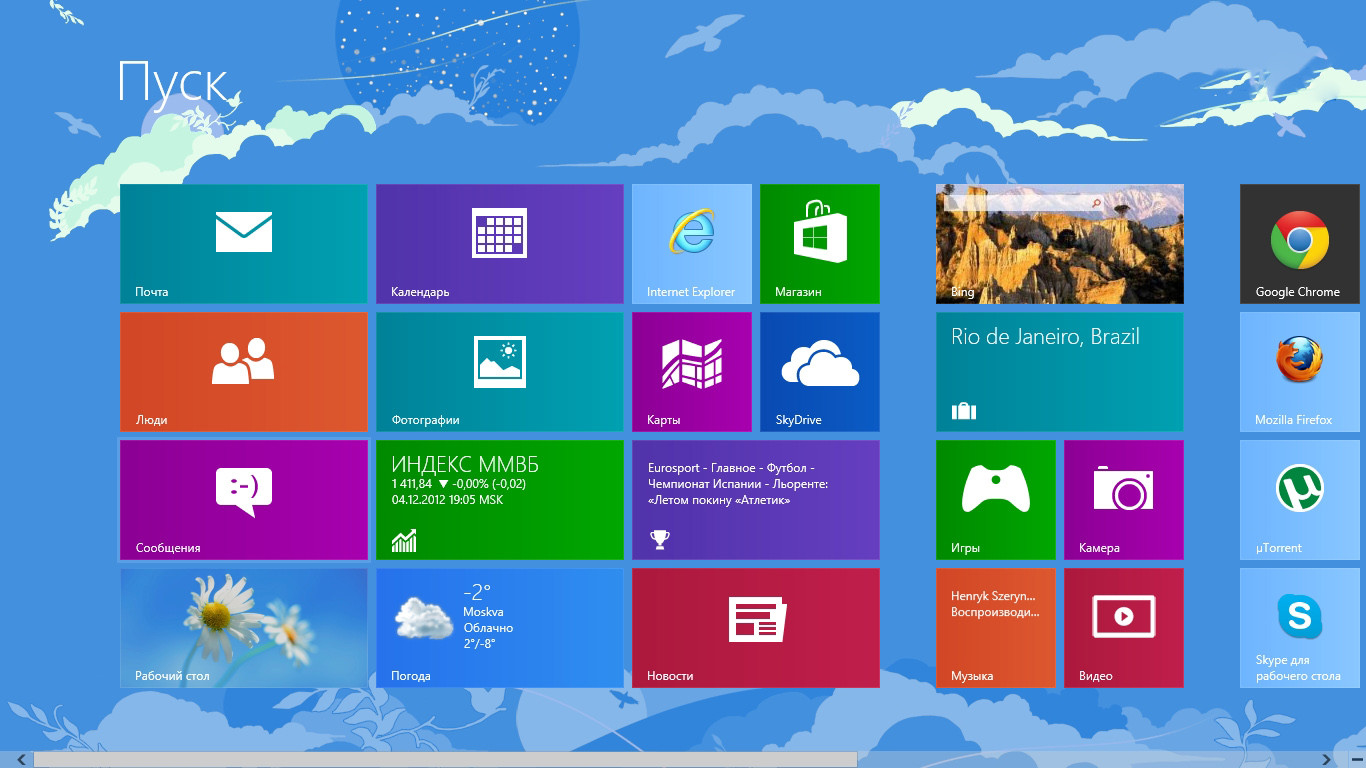1366x768 pixels.
Task: Open the Bing landscape image tile
Action: pos(1059,243)
